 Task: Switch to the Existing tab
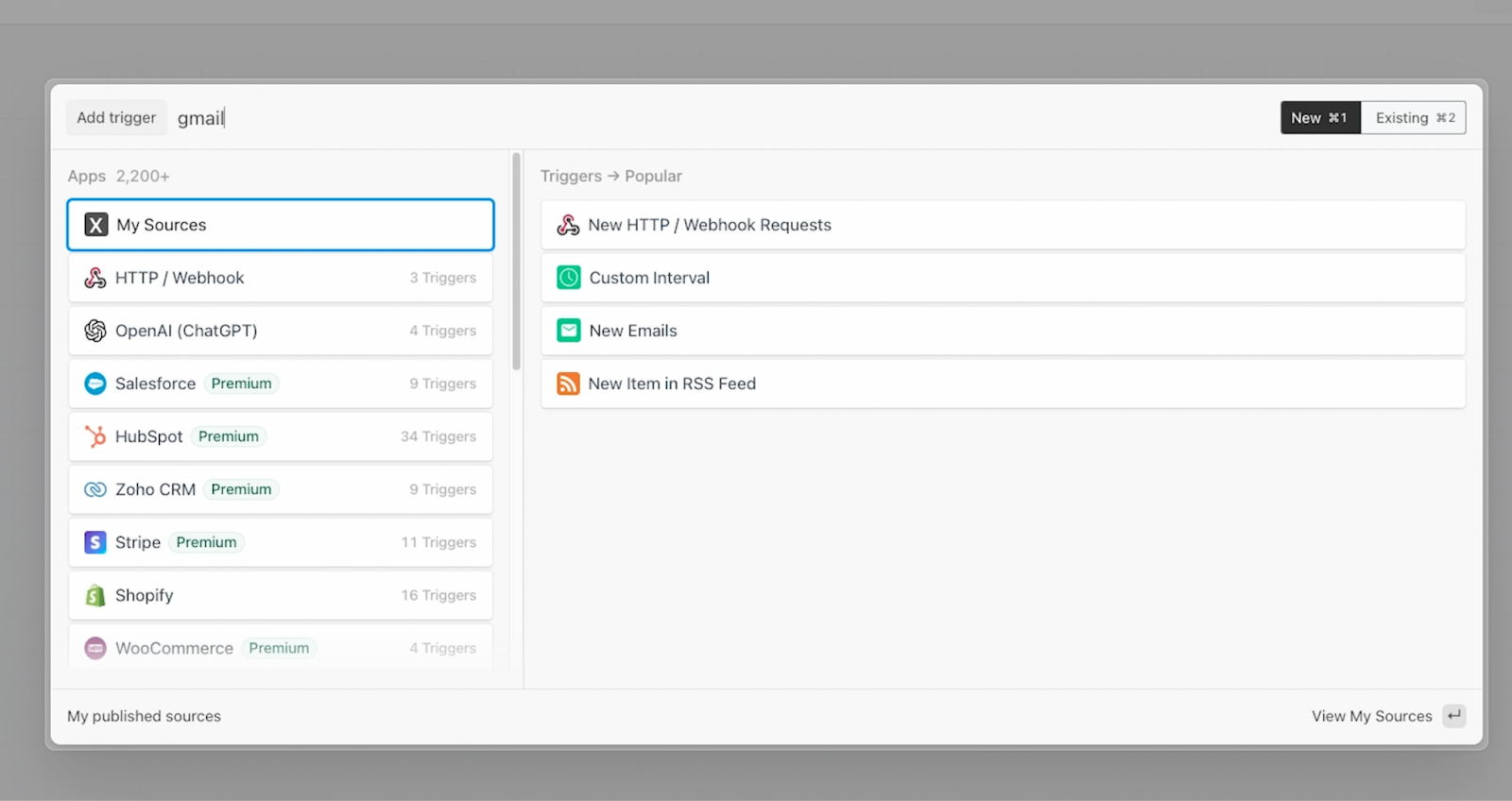click(1414, 118)
